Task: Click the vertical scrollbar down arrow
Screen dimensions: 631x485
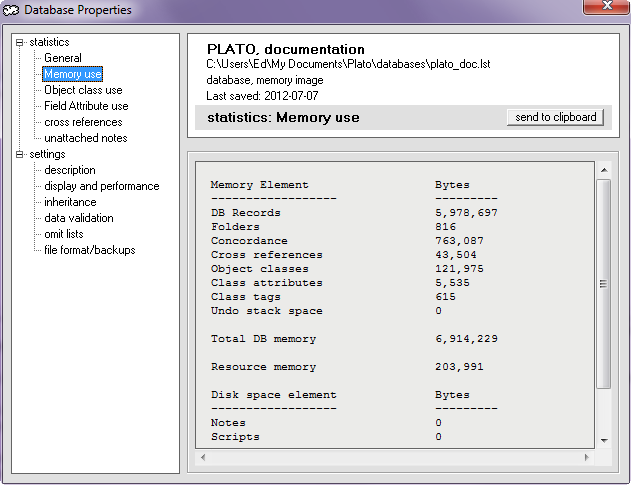Action: pyautogui.click(x=603, y=439)
